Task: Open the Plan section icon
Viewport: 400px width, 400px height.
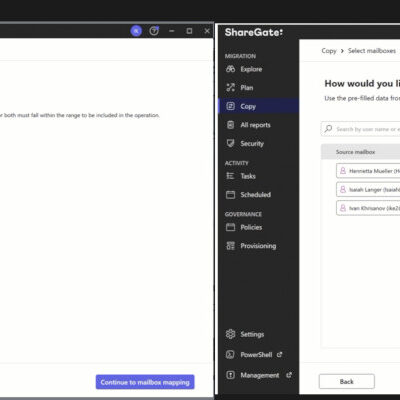Action: 230,88
